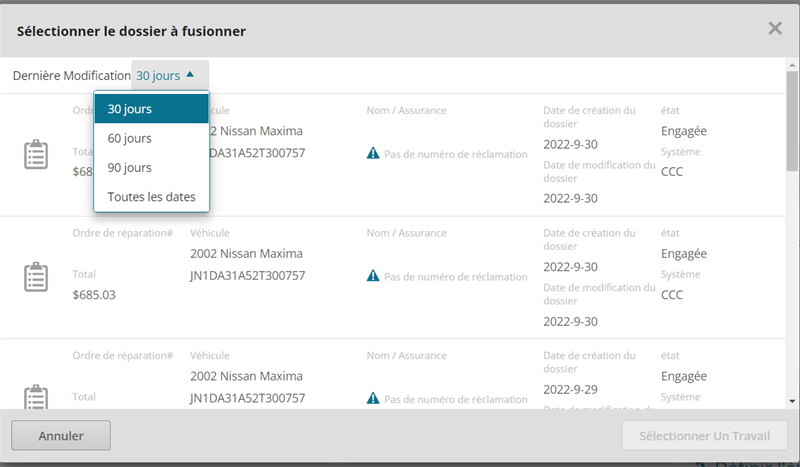Click VIN 'JN1DA31A52T300757' in the $685.03 row

[247, 276]
